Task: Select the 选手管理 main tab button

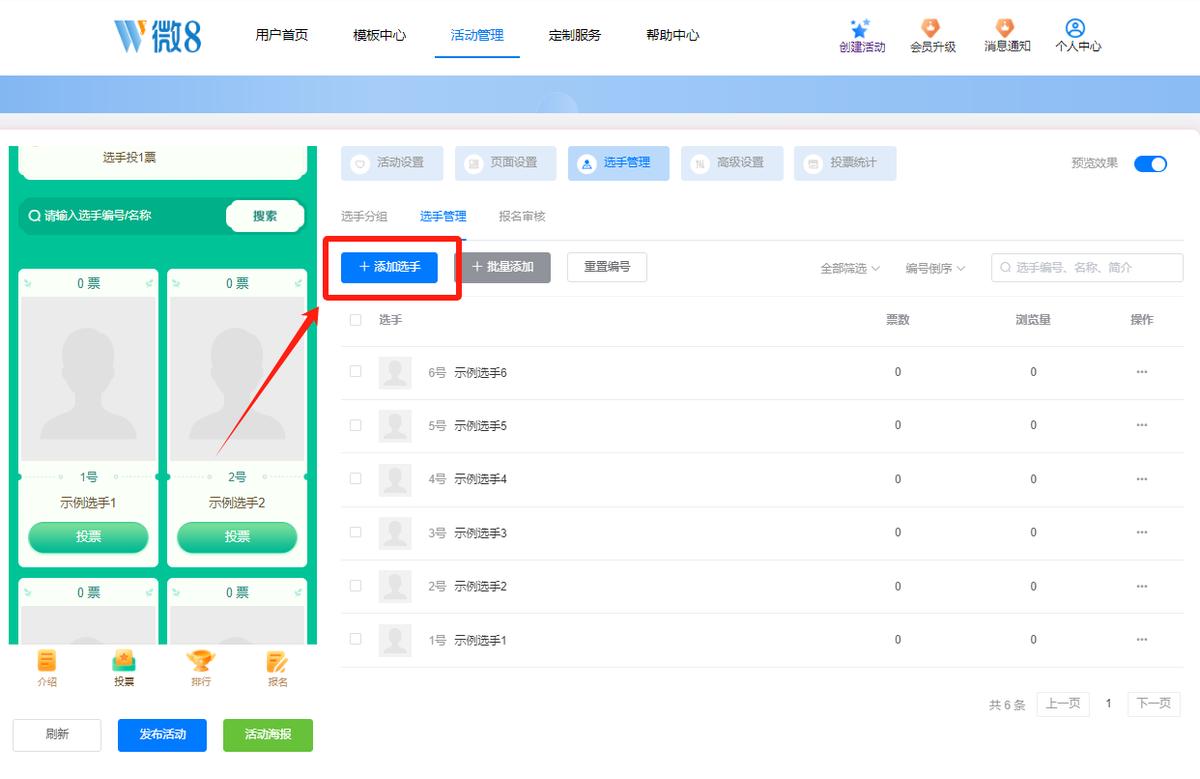Action: [618, 163]
